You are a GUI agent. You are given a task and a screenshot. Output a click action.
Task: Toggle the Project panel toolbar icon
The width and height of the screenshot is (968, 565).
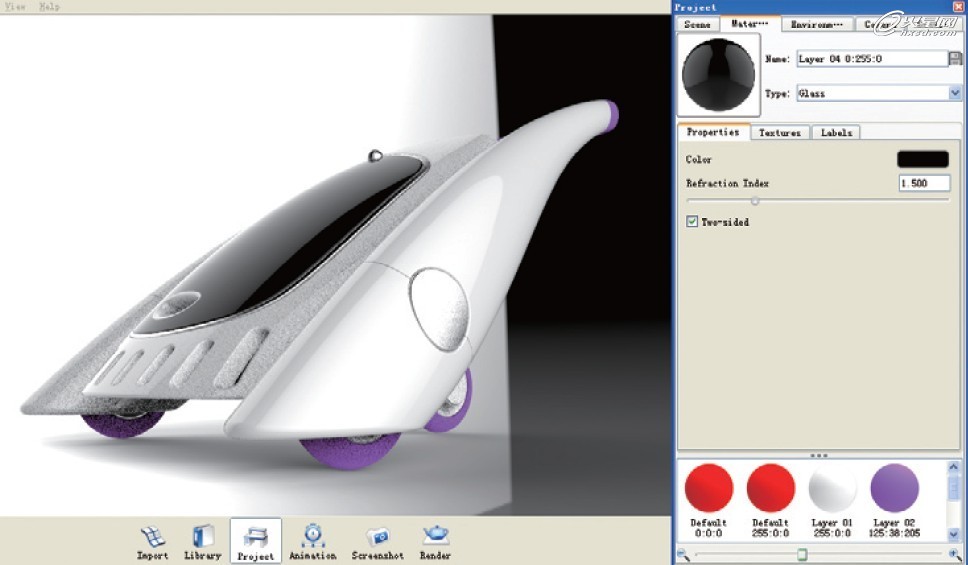(x=256, y=540)
